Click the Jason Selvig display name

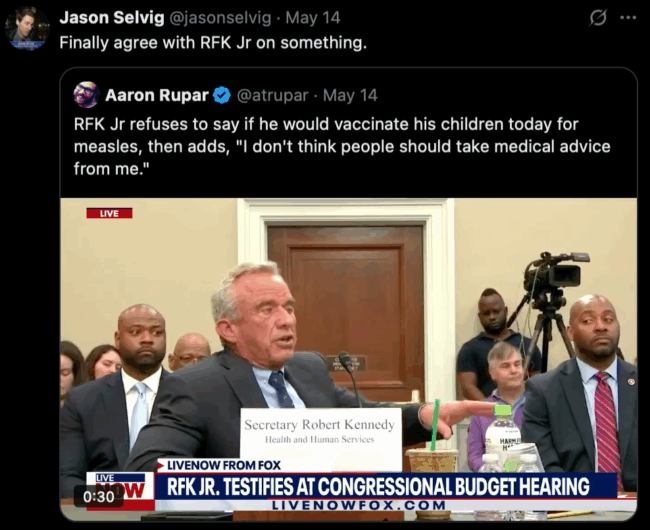pyautogui.click(x=112, y=18)
